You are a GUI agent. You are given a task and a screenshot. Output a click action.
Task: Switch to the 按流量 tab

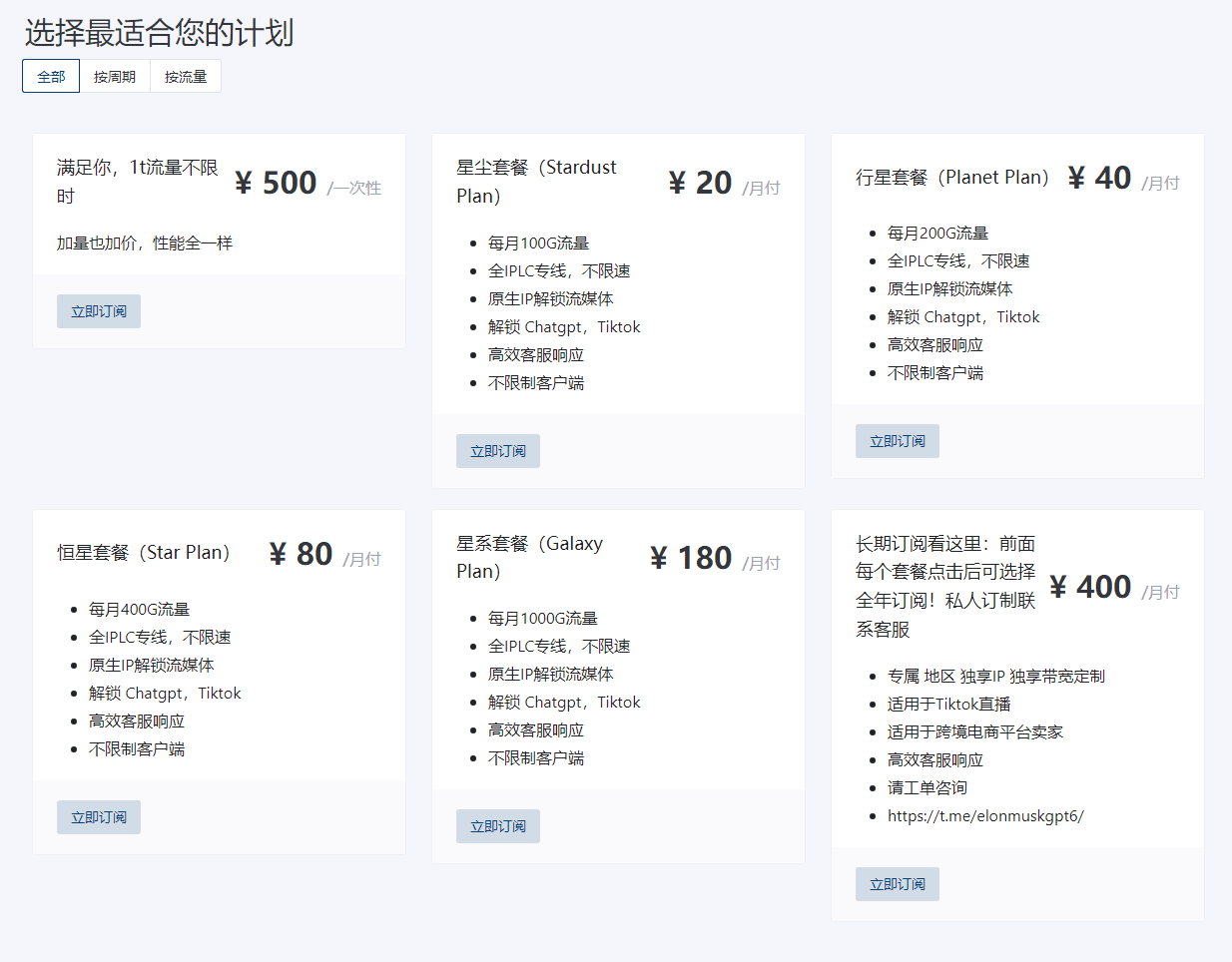coord(186,77)
